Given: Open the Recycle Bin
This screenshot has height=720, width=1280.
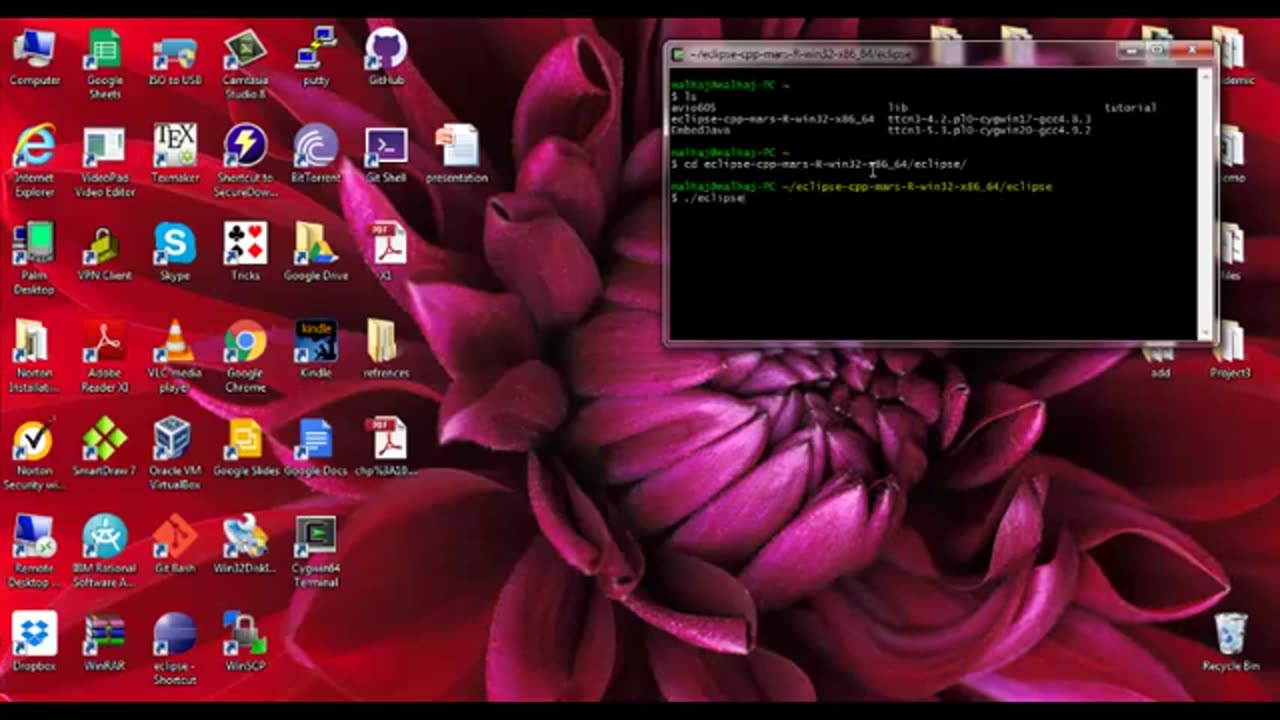Looking at the screenshot, I should coord(1231,642).
